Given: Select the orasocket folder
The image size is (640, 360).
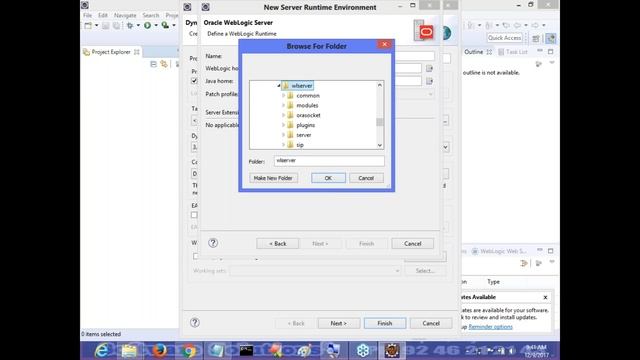Looking at the screenshot, I should 308,115.
